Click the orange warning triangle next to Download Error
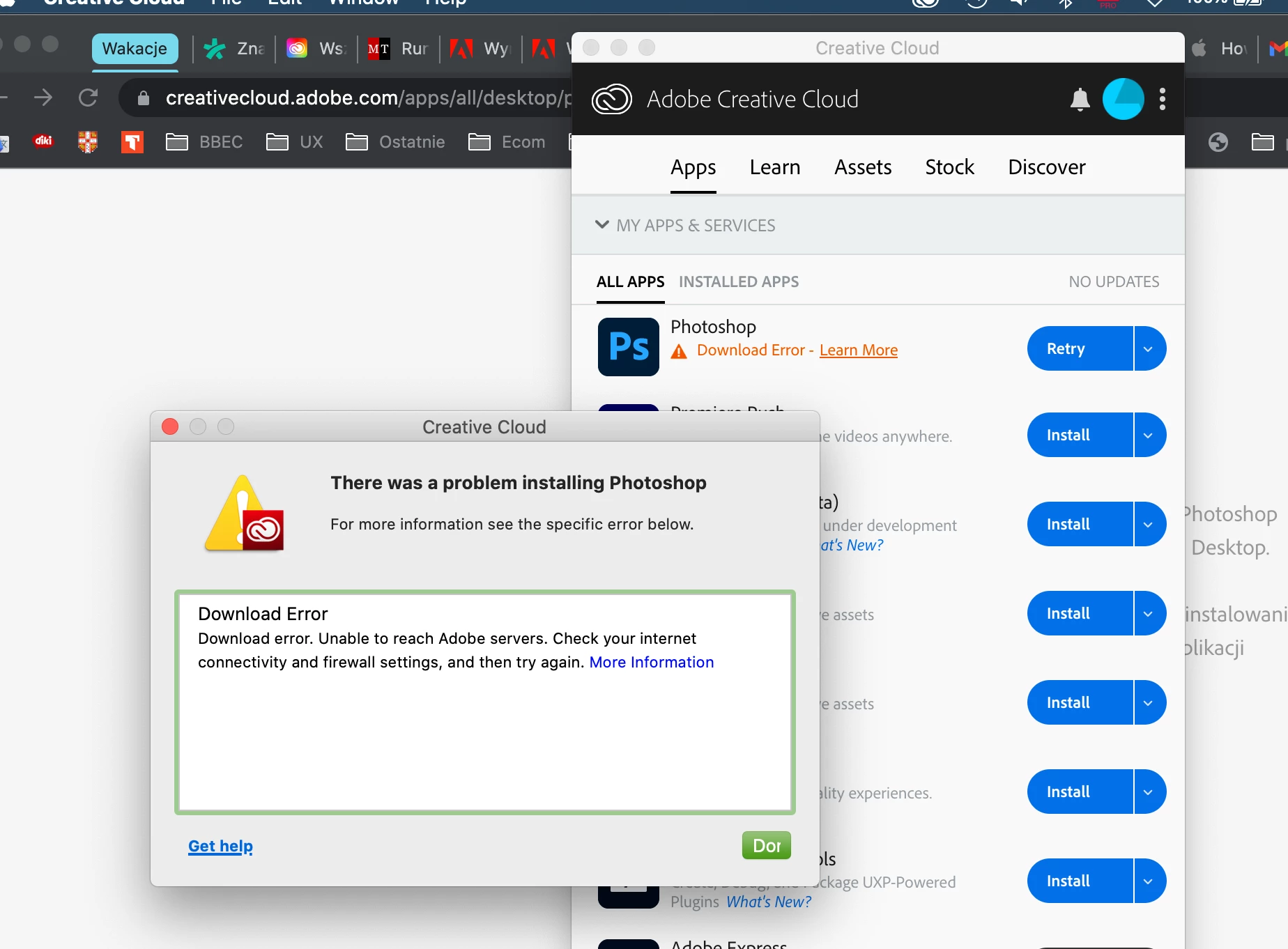 [679, 351]
